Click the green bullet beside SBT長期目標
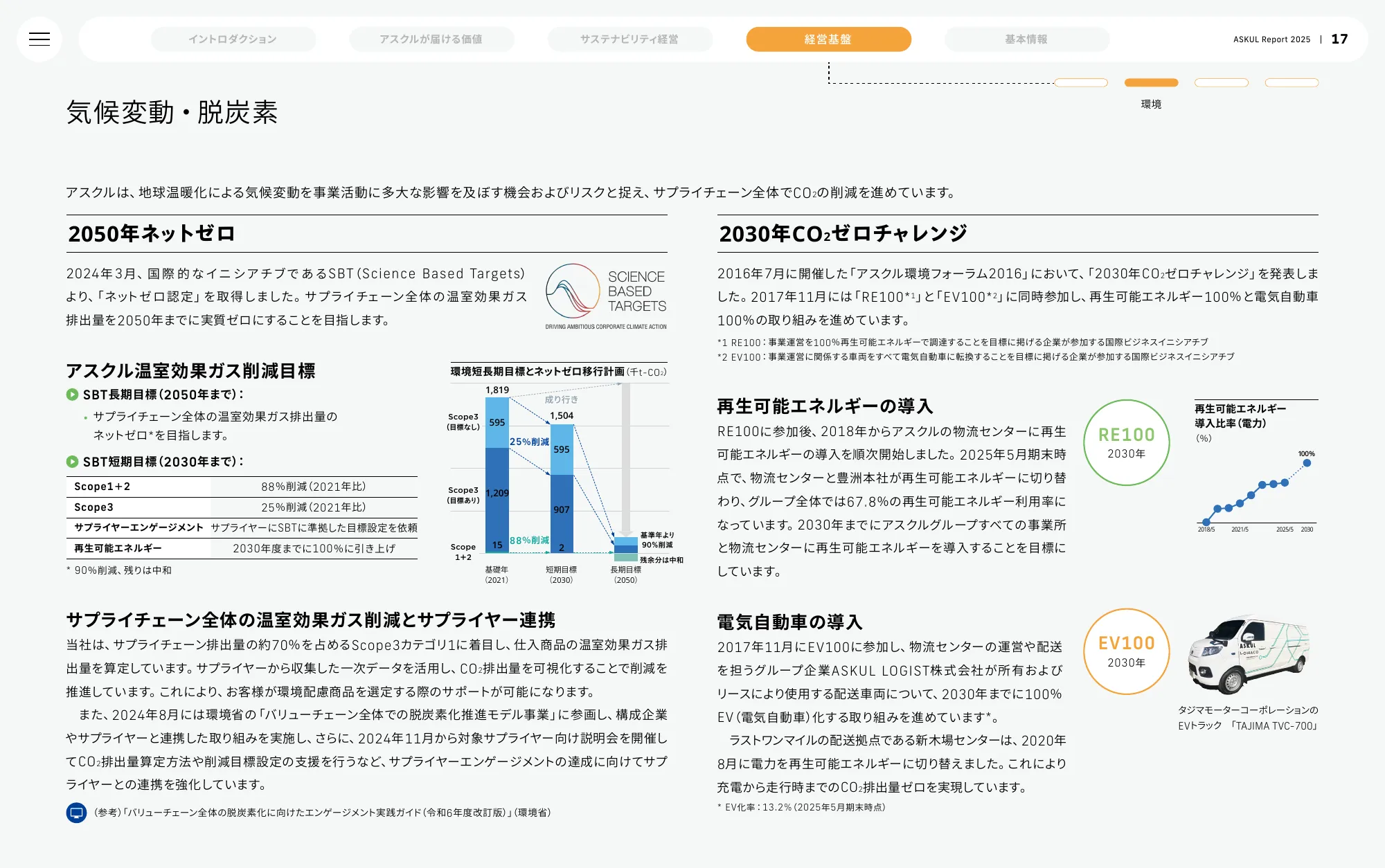Image resolution: width=1385 pixels, height=868 pixels. (x=72, y=395)
